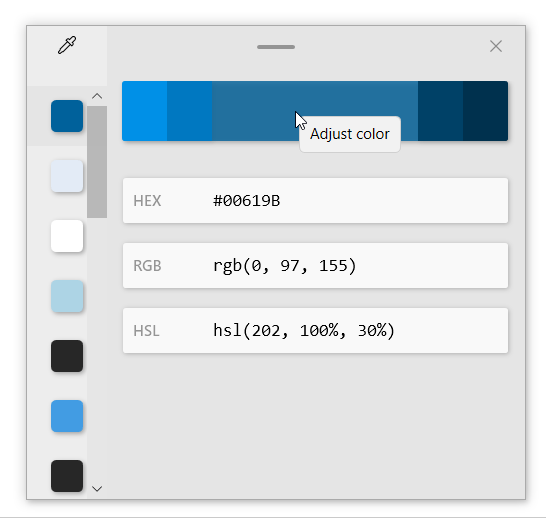Pick the lightest blue shade in gradient bar
The height and width of the screenshot is (518, 546).
[145, 111]
